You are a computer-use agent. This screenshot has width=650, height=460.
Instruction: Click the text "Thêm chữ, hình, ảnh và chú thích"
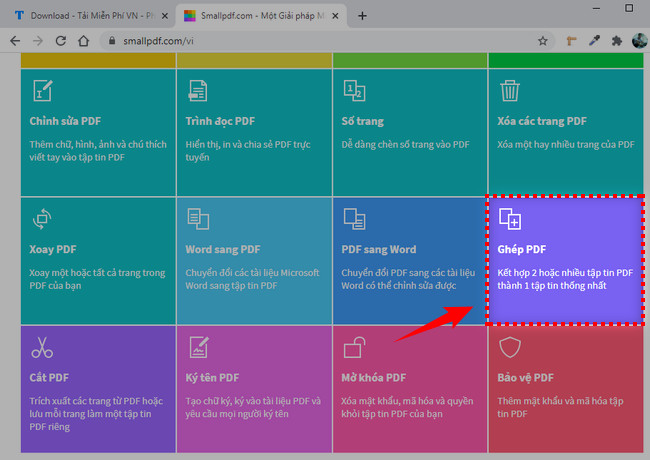pyautogui.click(x=98, y=145)
